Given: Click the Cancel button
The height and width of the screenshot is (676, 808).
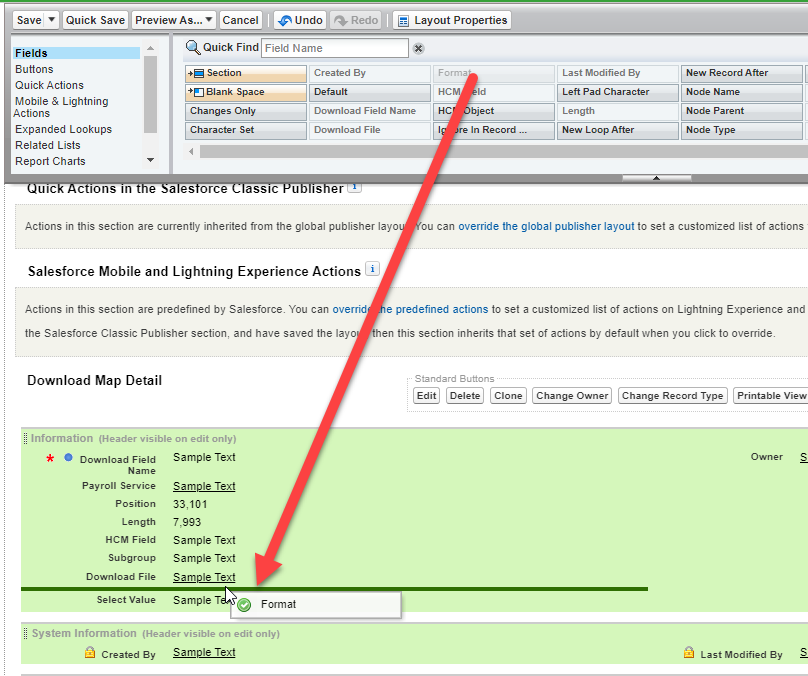Looking at the screenshot, I should [x=240, y=20].
